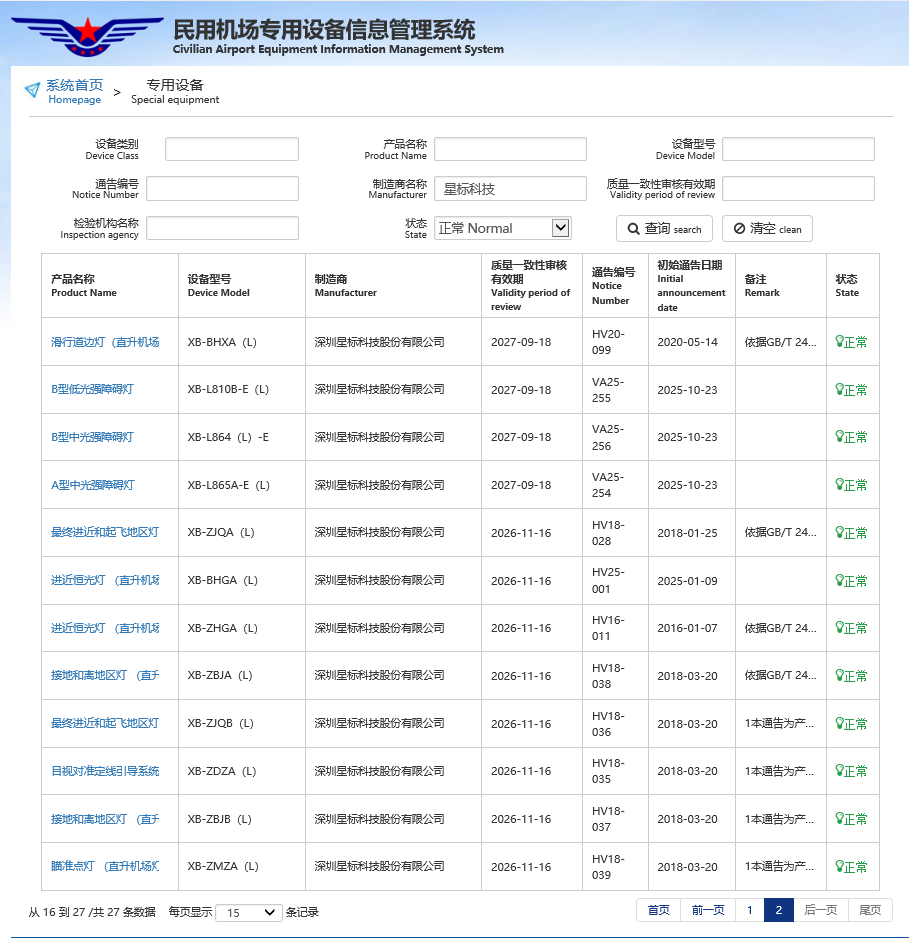Image resolution: width=909 pixels, height=938 pixels.
Task: Select the 专用设备 Special equipment breadcrumb
Action: click(x=175, y=92)
